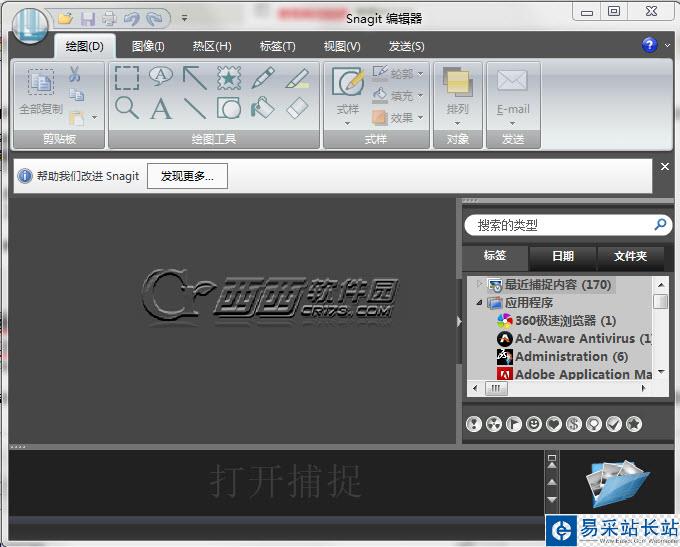Click the blue help question mark icon

649,45
